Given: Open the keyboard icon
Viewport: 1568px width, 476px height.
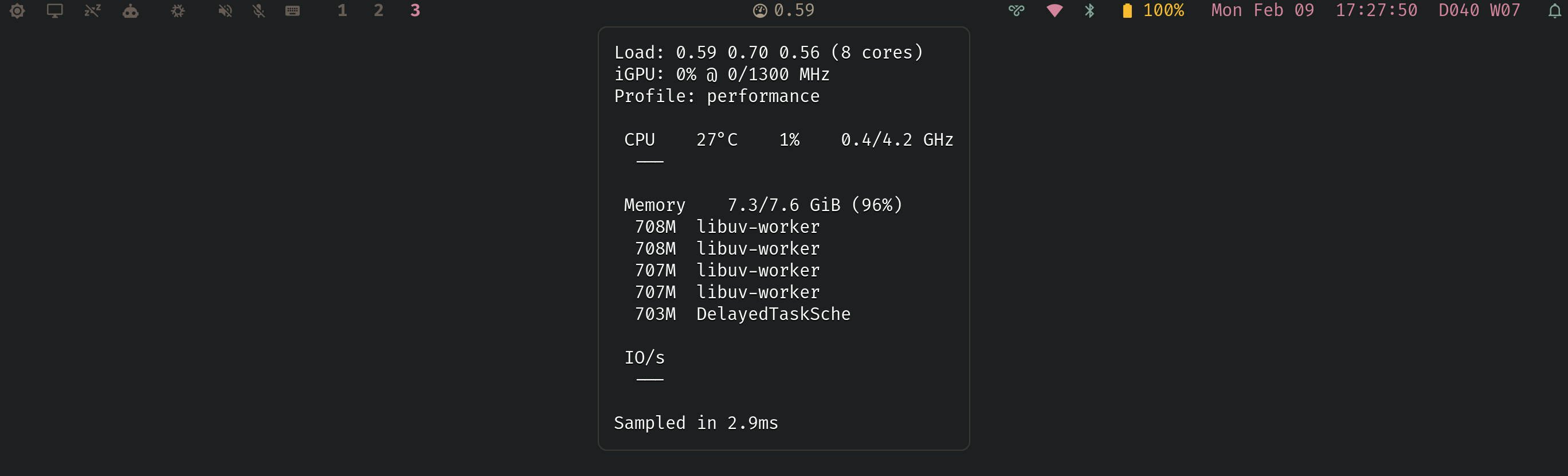Looking at the screenshot, I should [293, 11].
